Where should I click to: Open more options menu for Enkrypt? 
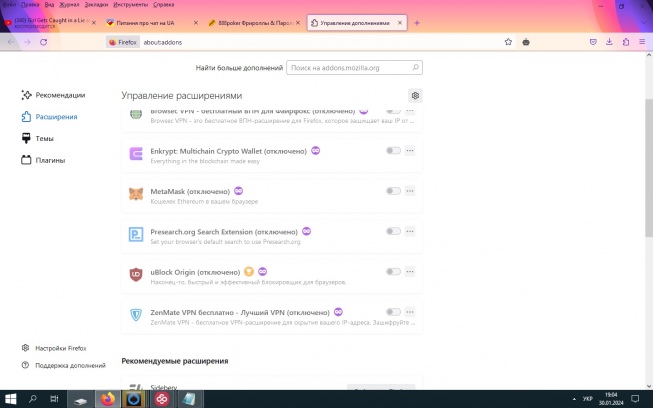(x=410, y=151)
